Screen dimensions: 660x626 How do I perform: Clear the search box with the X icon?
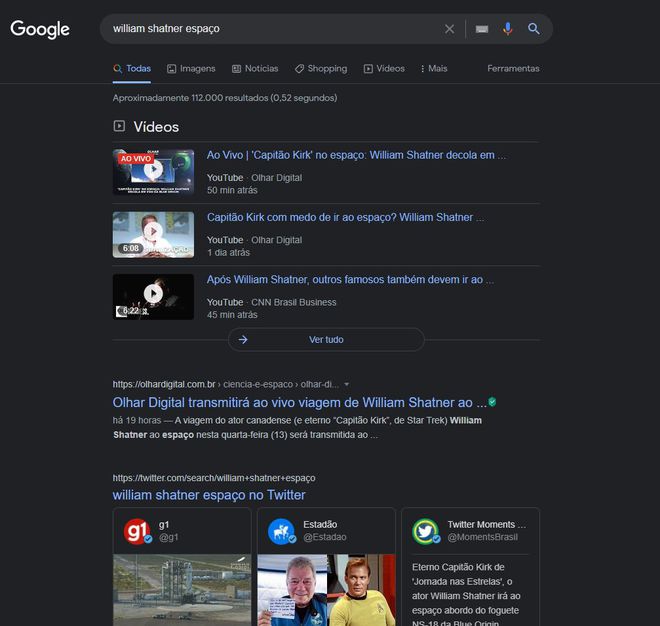coord(449,29)
